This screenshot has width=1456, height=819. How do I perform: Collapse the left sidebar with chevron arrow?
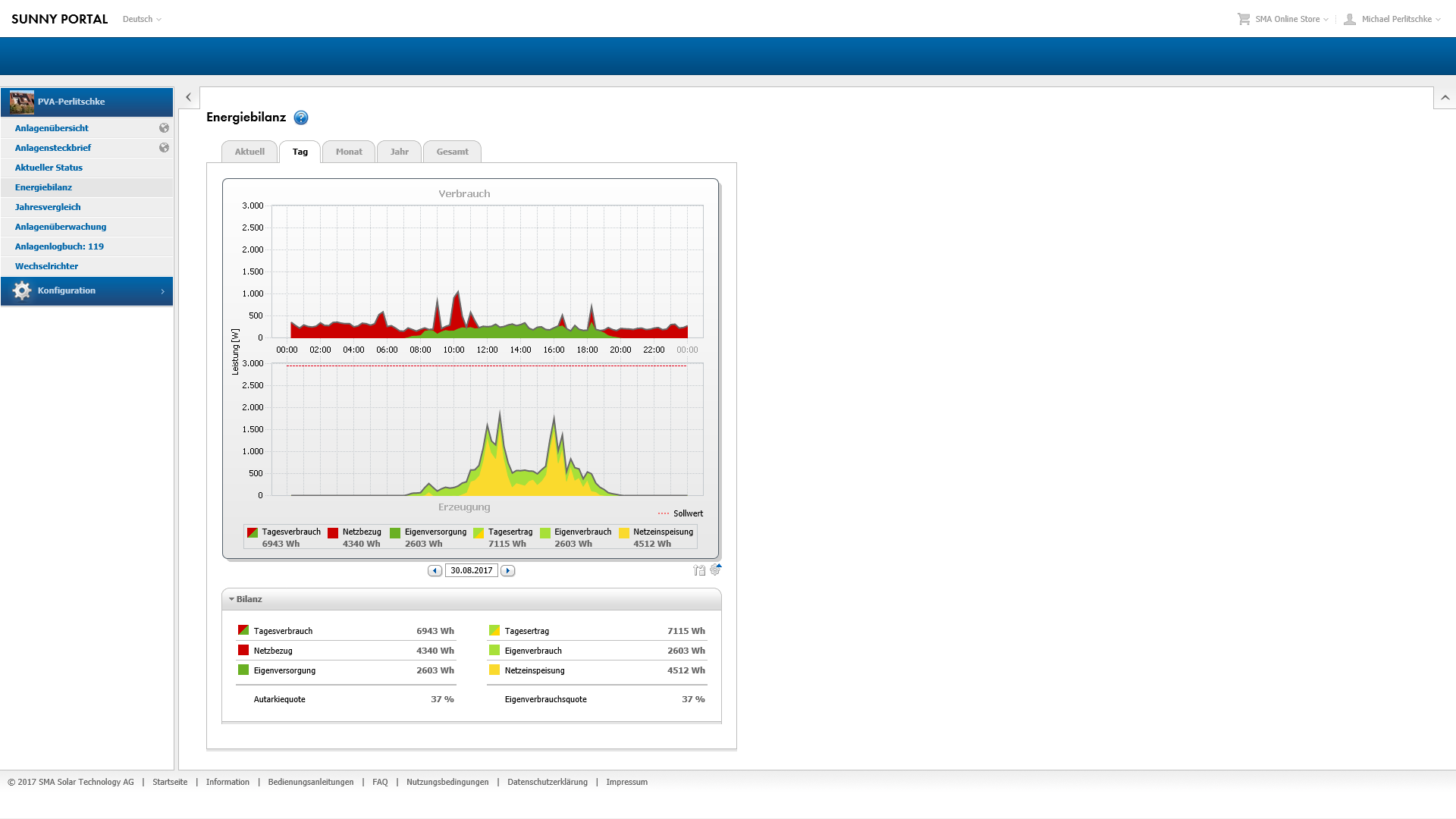click(189, 97)
